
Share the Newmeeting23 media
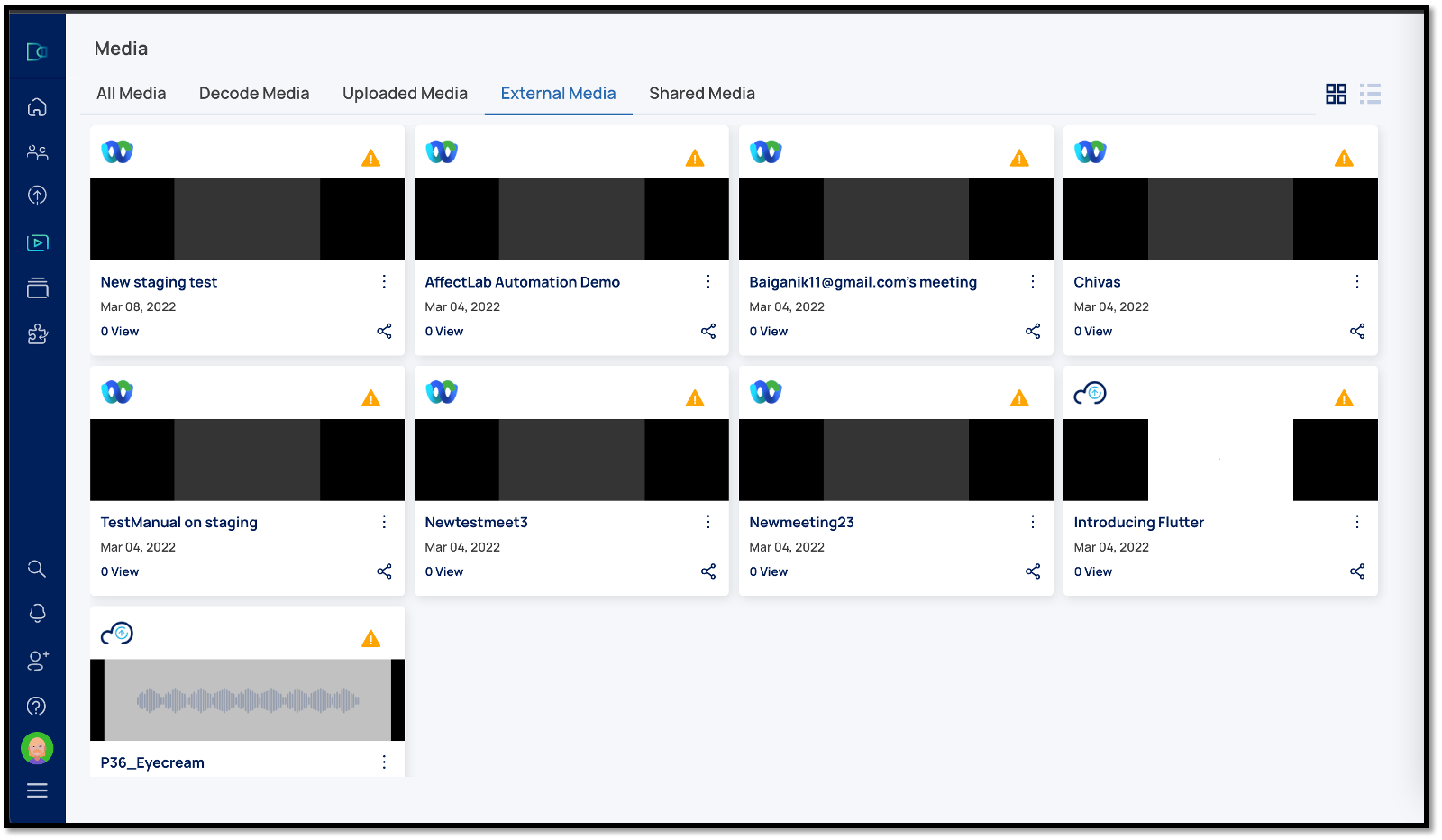(x=1033, y=571)
